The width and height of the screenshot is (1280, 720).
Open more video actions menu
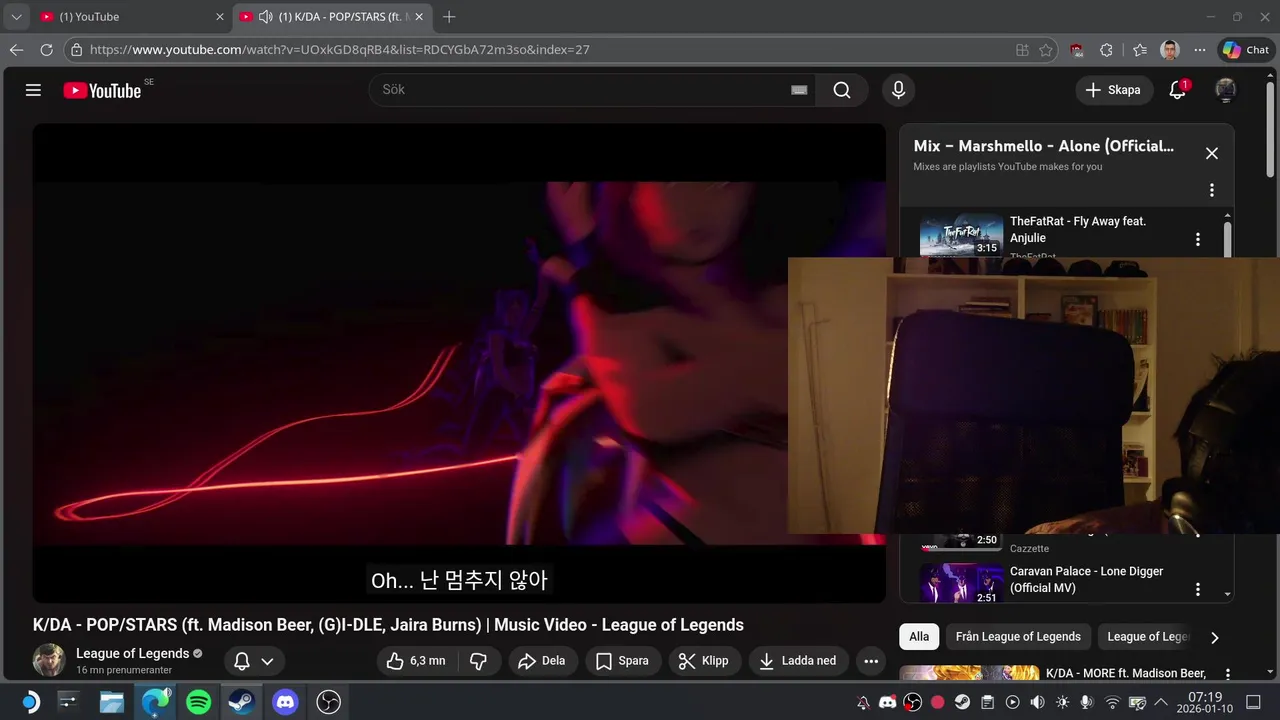pyautogui.click(x=871, y=661)
